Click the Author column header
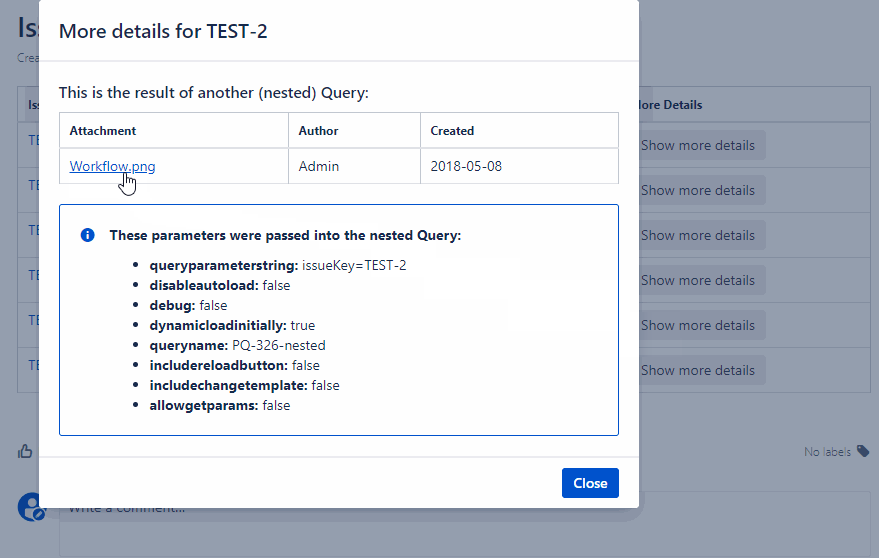The width and height of the screenshot is (879, 558). [x=319, y=131]
